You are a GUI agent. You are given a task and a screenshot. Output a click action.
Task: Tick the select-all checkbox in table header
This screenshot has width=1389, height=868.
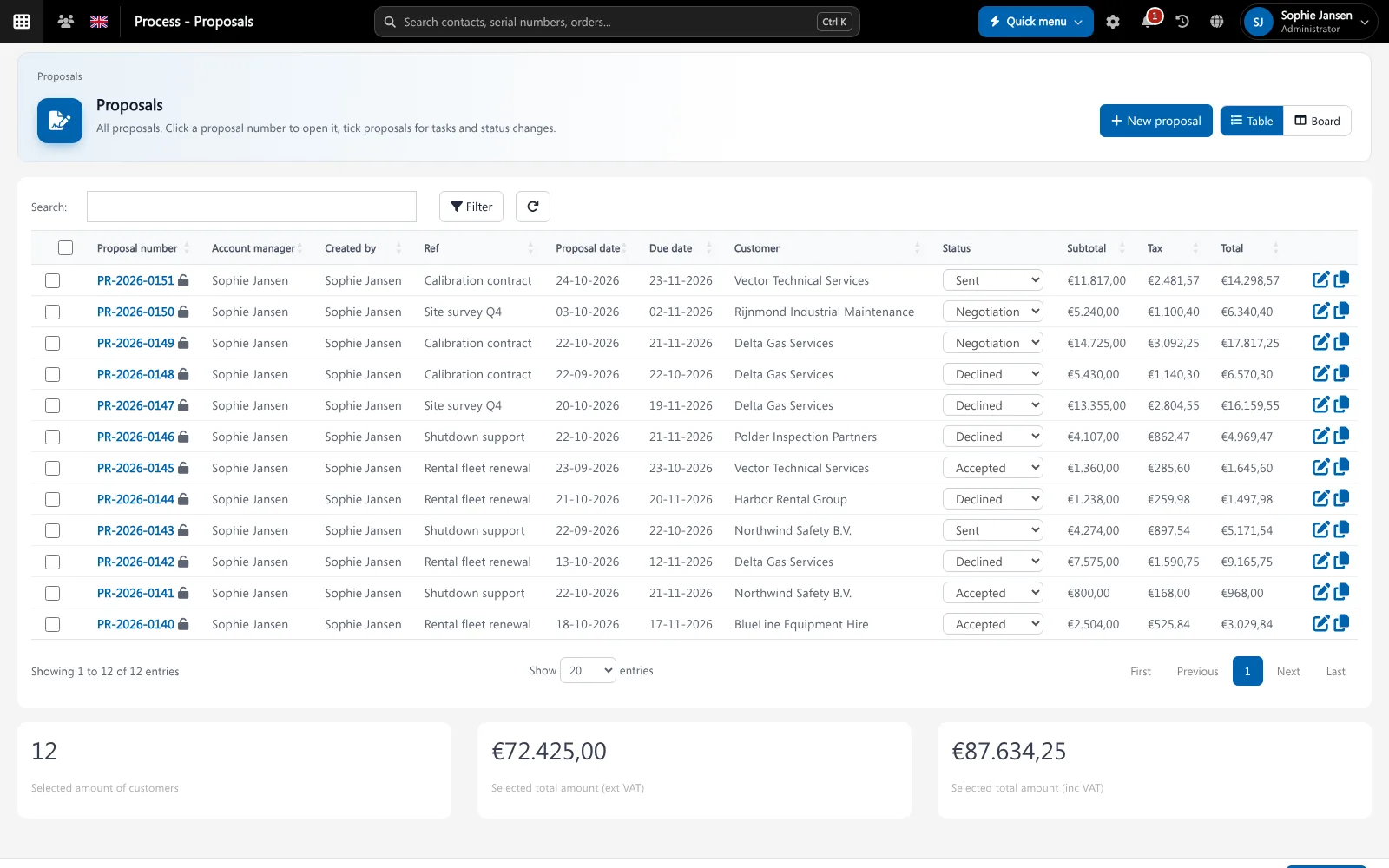[x=66, y=247]
